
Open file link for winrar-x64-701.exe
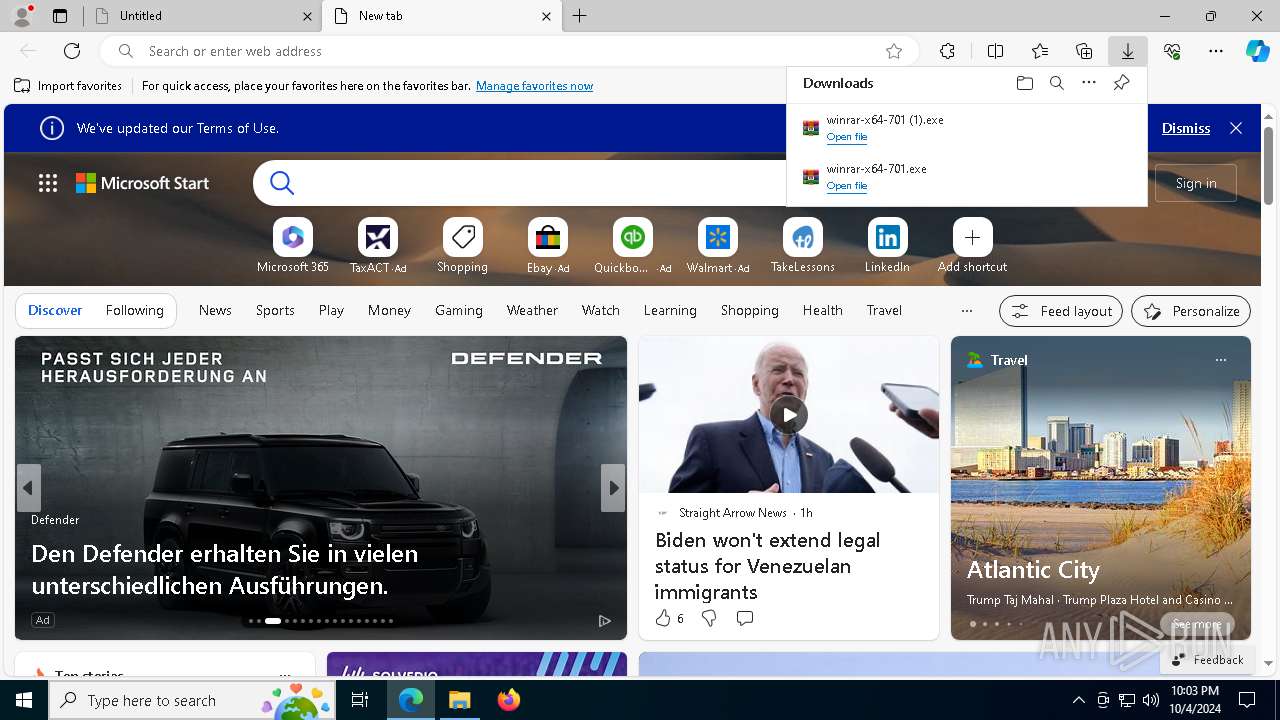pyautogui.click(x=847, y=186)
